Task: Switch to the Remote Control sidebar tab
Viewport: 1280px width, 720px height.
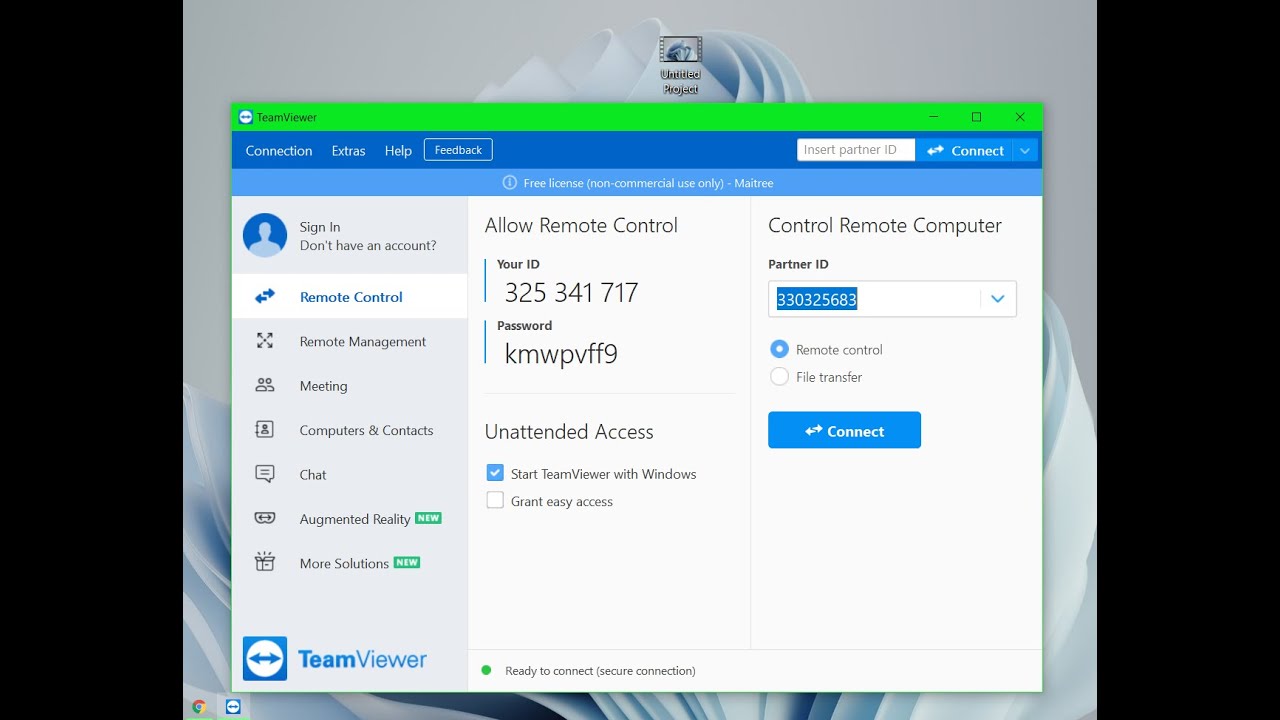Action: (x=350, y=296)
